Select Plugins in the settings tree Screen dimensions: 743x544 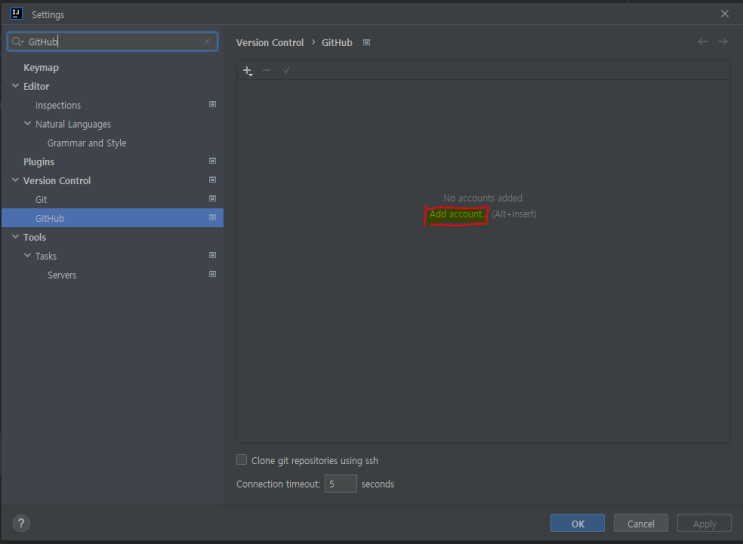click(39, 162)
